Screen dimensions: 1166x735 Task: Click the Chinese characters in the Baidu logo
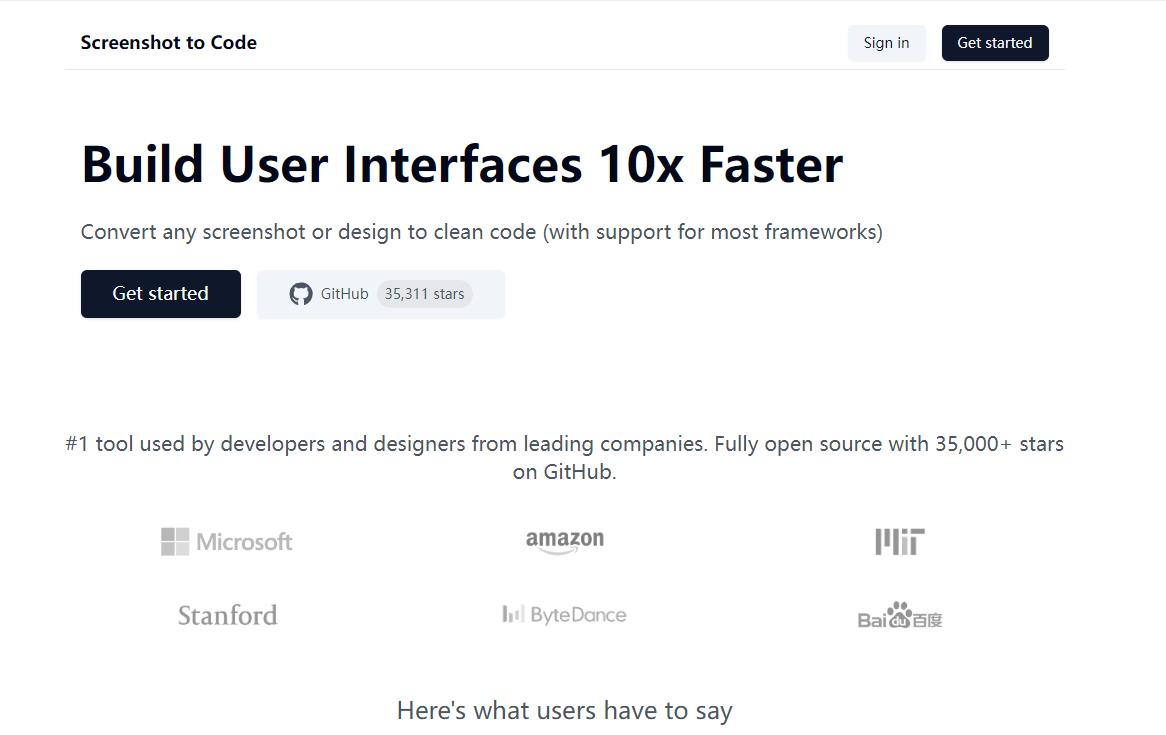coord(927,620)
